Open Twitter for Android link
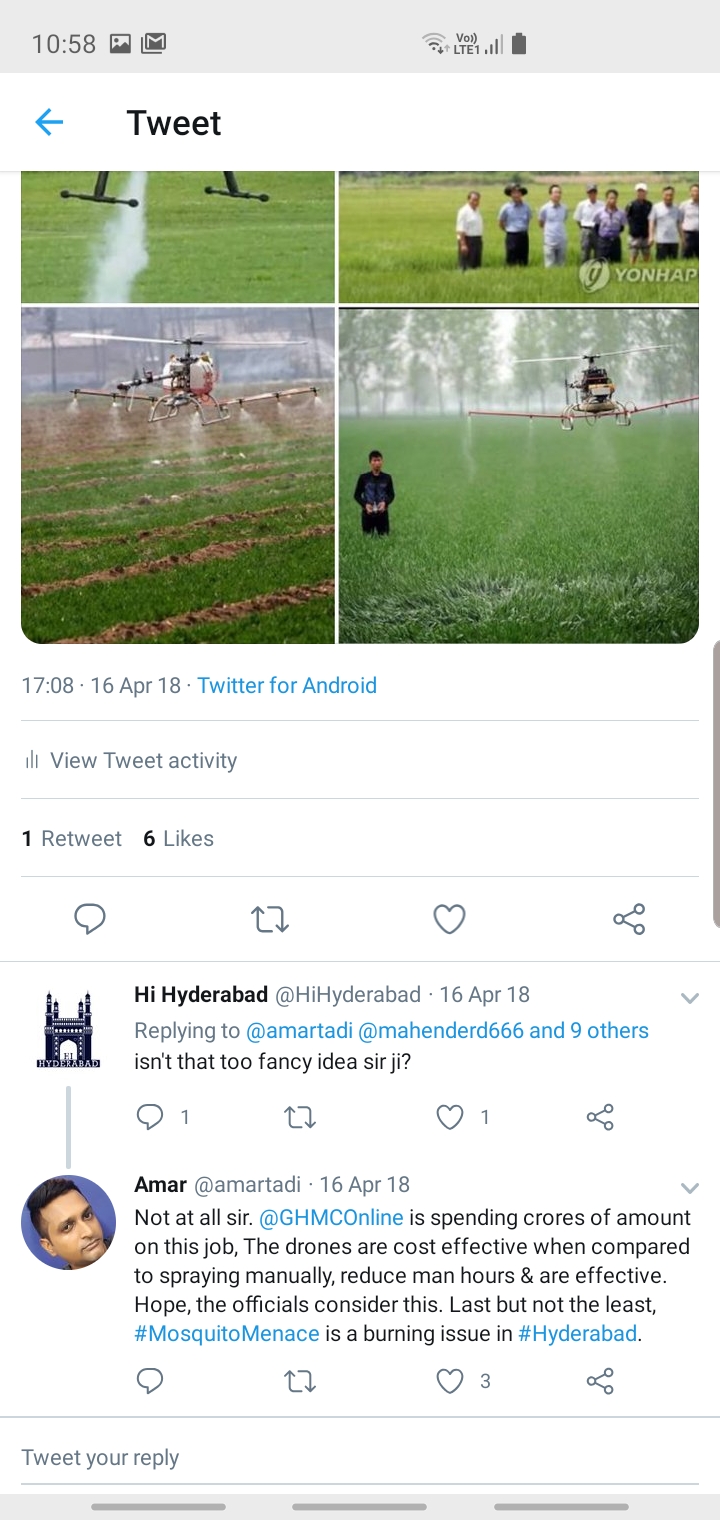 [287, 685]
